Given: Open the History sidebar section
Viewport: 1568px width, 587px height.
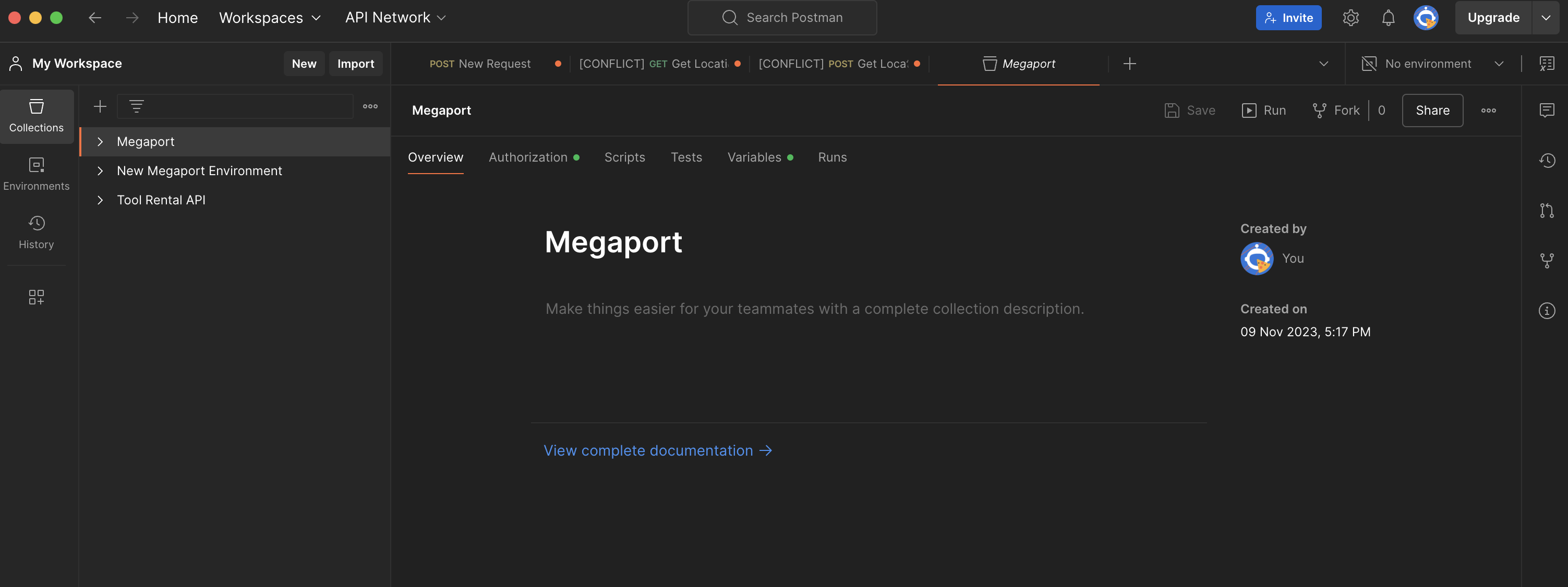Looking at the screenshot, I should pos(37,233).
